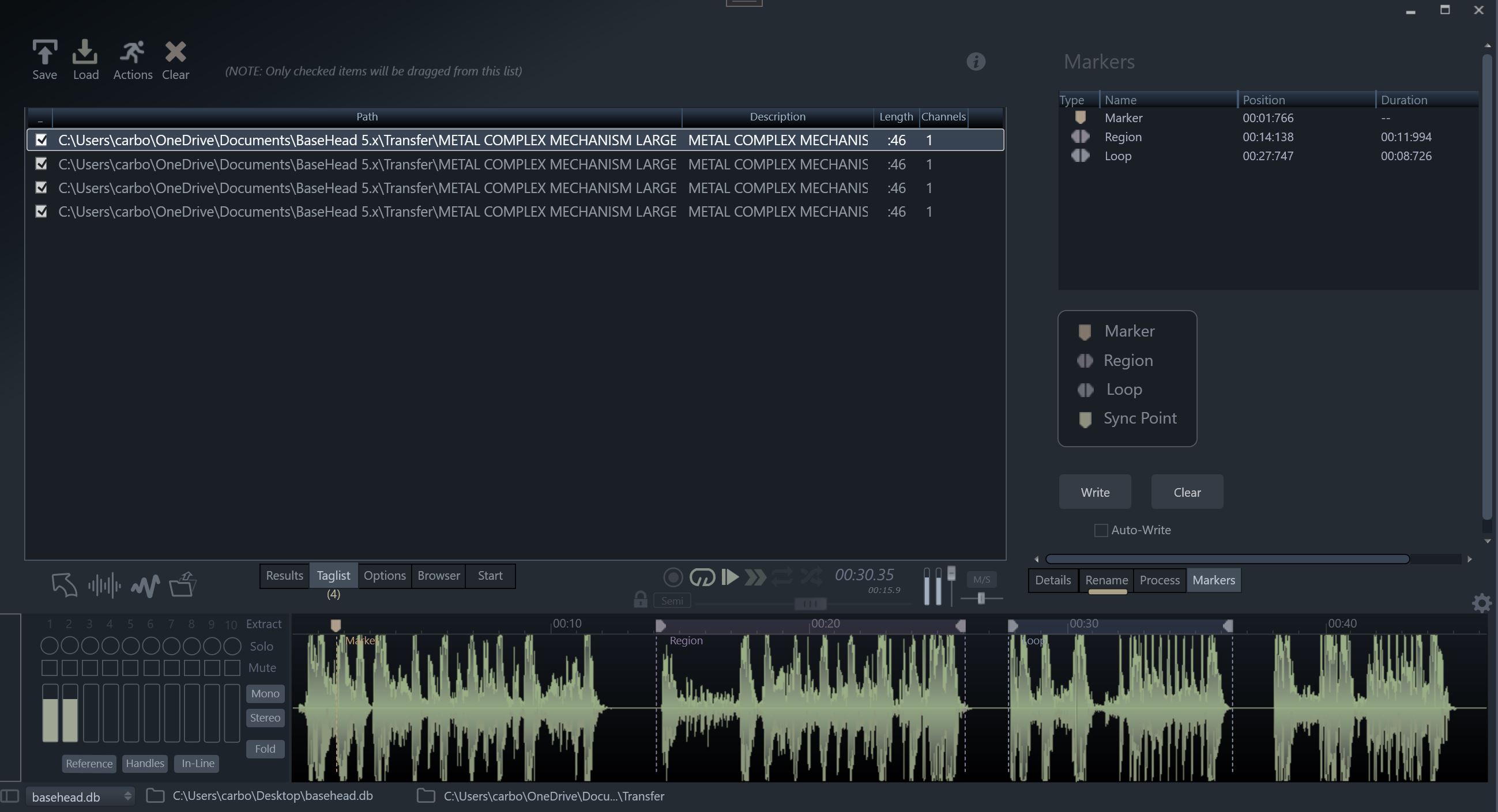The height and width of the screenshot is (812, 1498).
Task: Adjust the volume fader knob
Action: click(x=951, y=573)
